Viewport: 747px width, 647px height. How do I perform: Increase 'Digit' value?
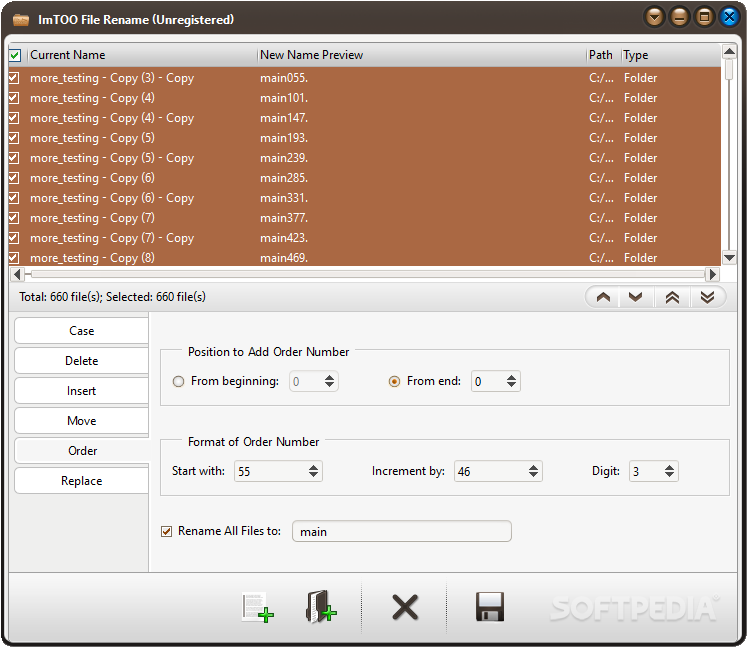669,467
